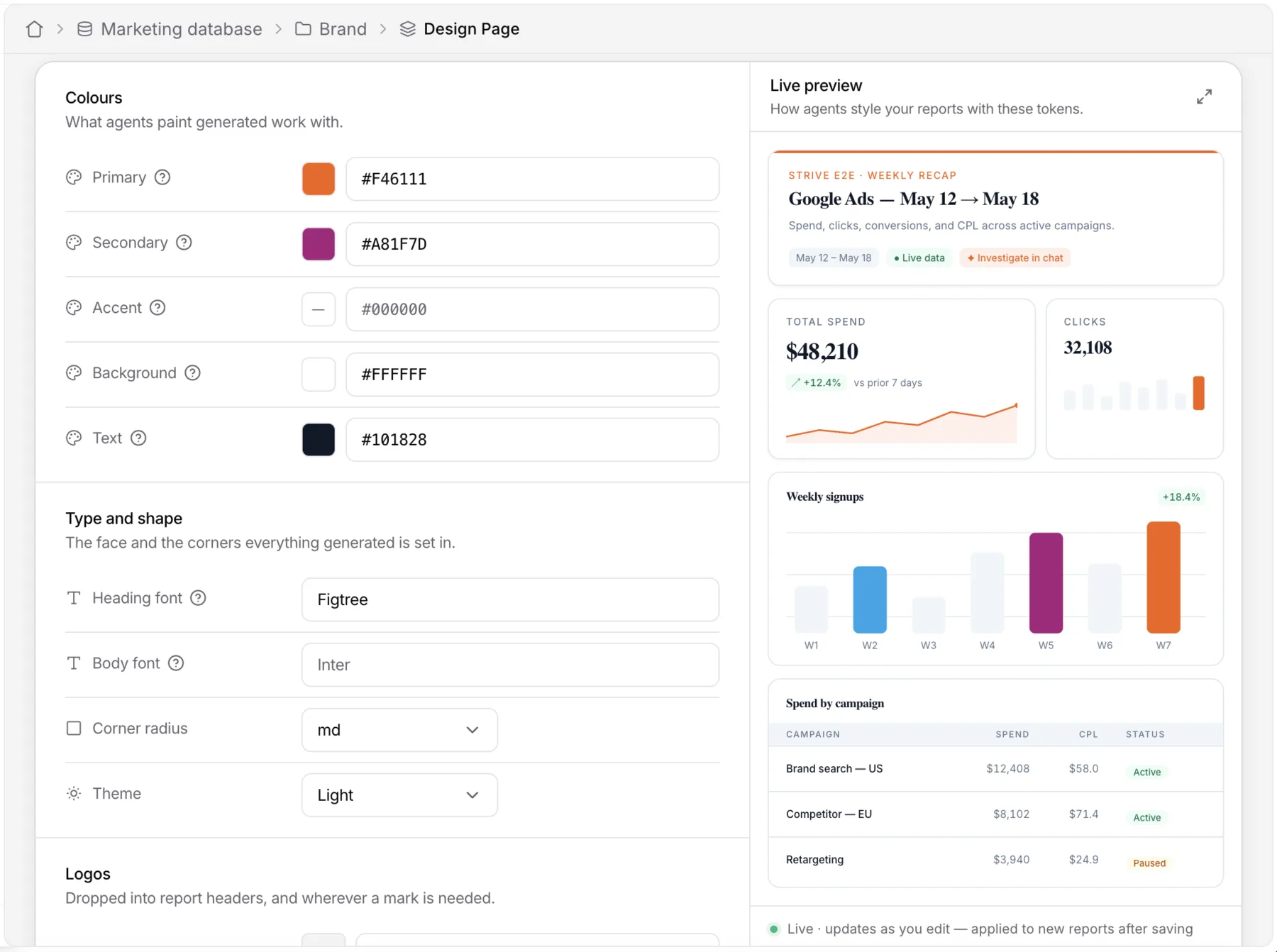Open the Marketing database breadcrumb
This screenshot has width=1277, height=952.
[x=169, y=29]
